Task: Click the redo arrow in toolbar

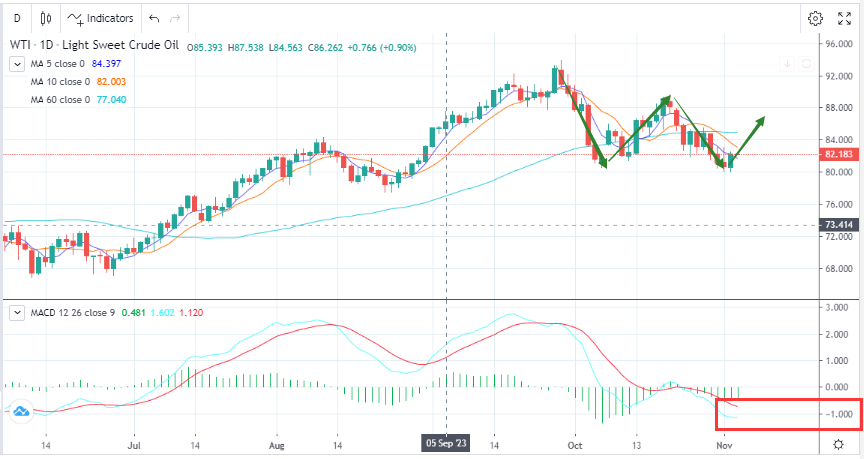Action: click(176, 18)
